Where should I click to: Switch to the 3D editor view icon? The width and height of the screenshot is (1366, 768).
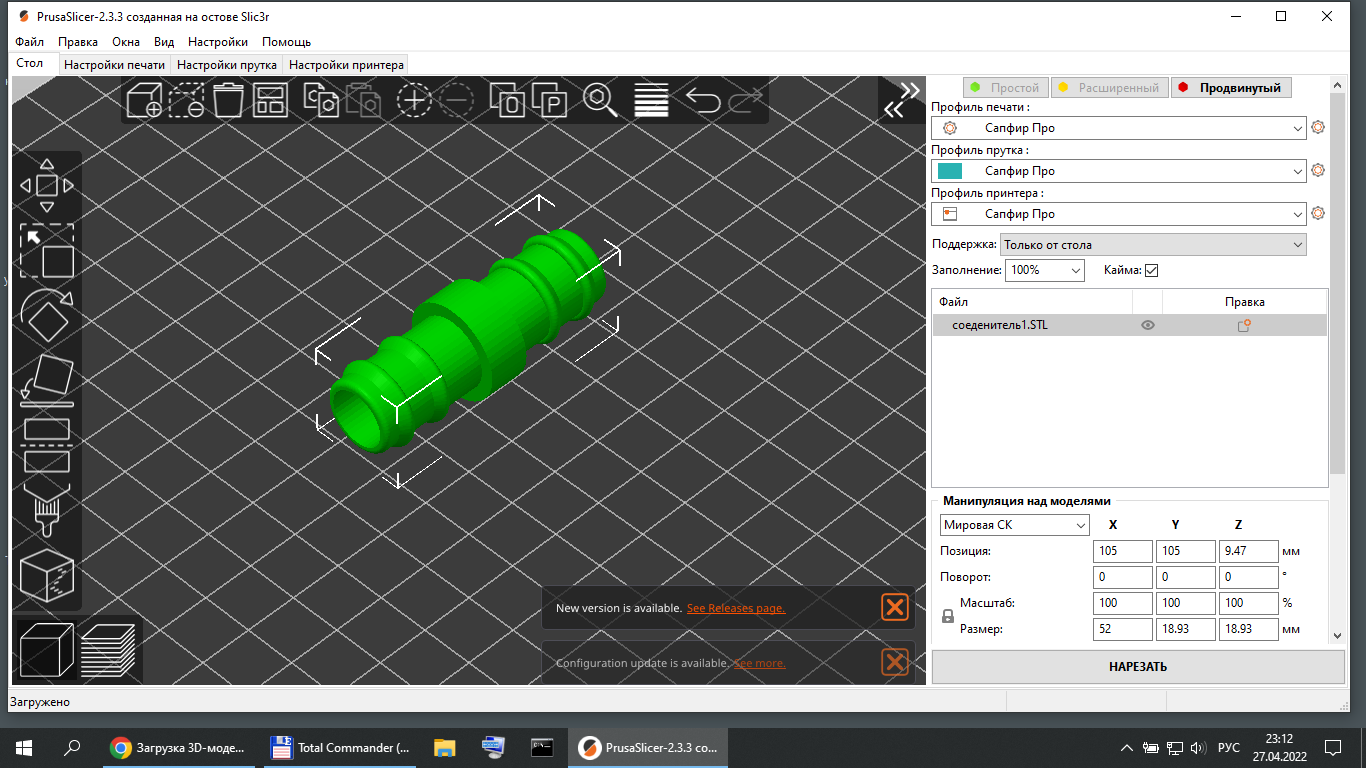point(47,651)
